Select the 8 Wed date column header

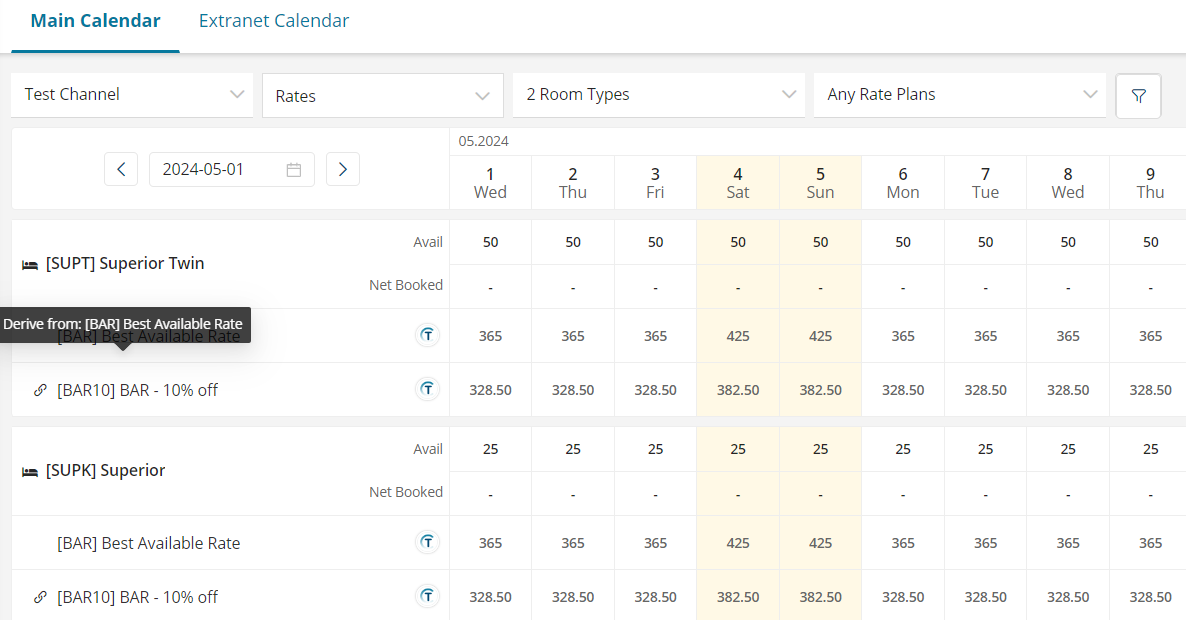(x=1067, y=183)
